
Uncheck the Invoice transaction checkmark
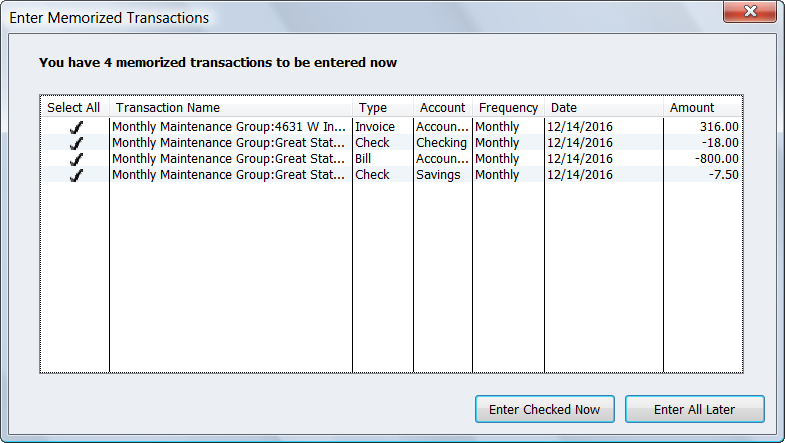tap(76, 127)
